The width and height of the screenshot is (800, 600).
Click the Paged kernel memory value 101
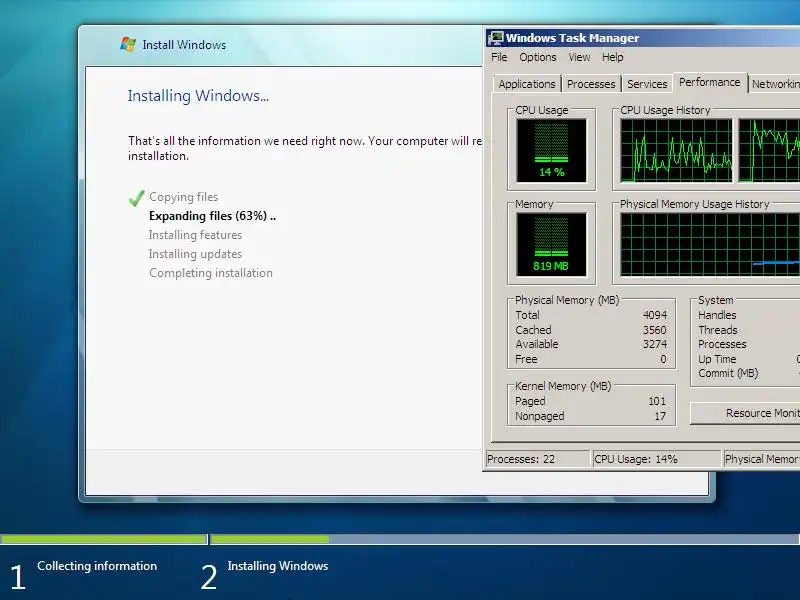click(x=657, y=402)
